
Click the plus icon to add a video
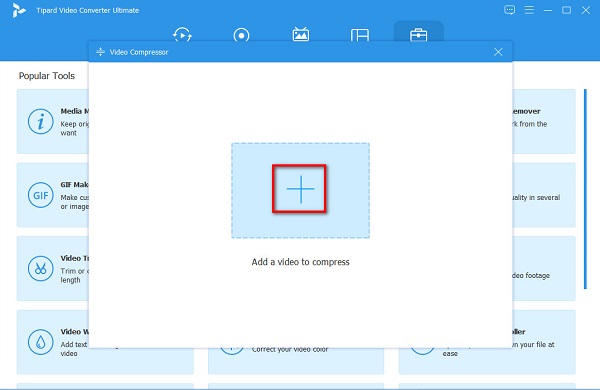(300, 189)
